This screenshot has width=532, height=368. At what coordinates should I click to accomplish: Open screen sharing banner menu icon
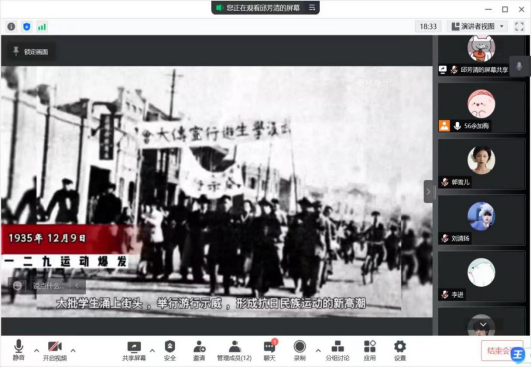tap(312, 7)
